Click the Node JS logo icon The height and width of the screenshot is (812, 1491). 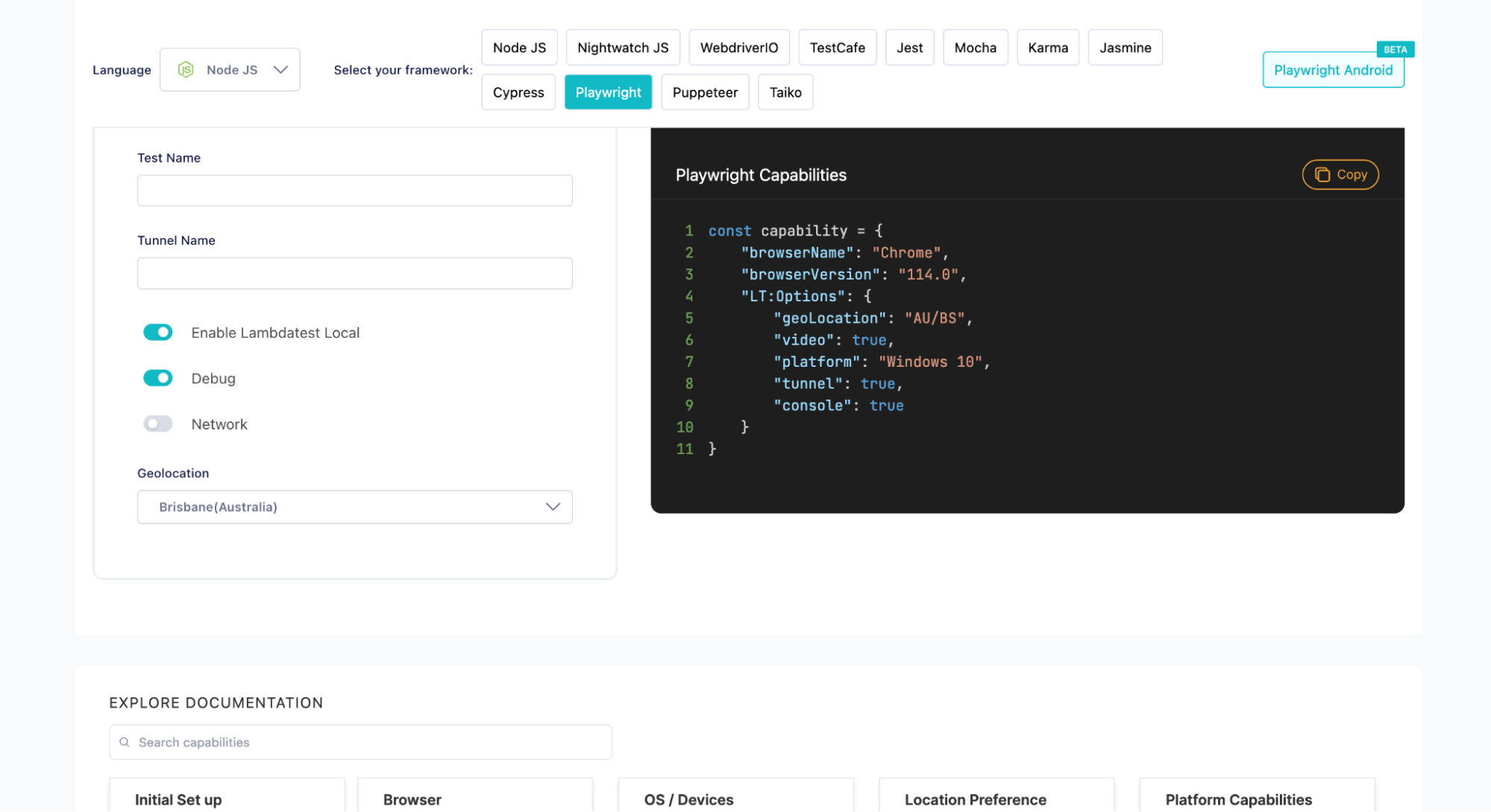click(186, 69)
